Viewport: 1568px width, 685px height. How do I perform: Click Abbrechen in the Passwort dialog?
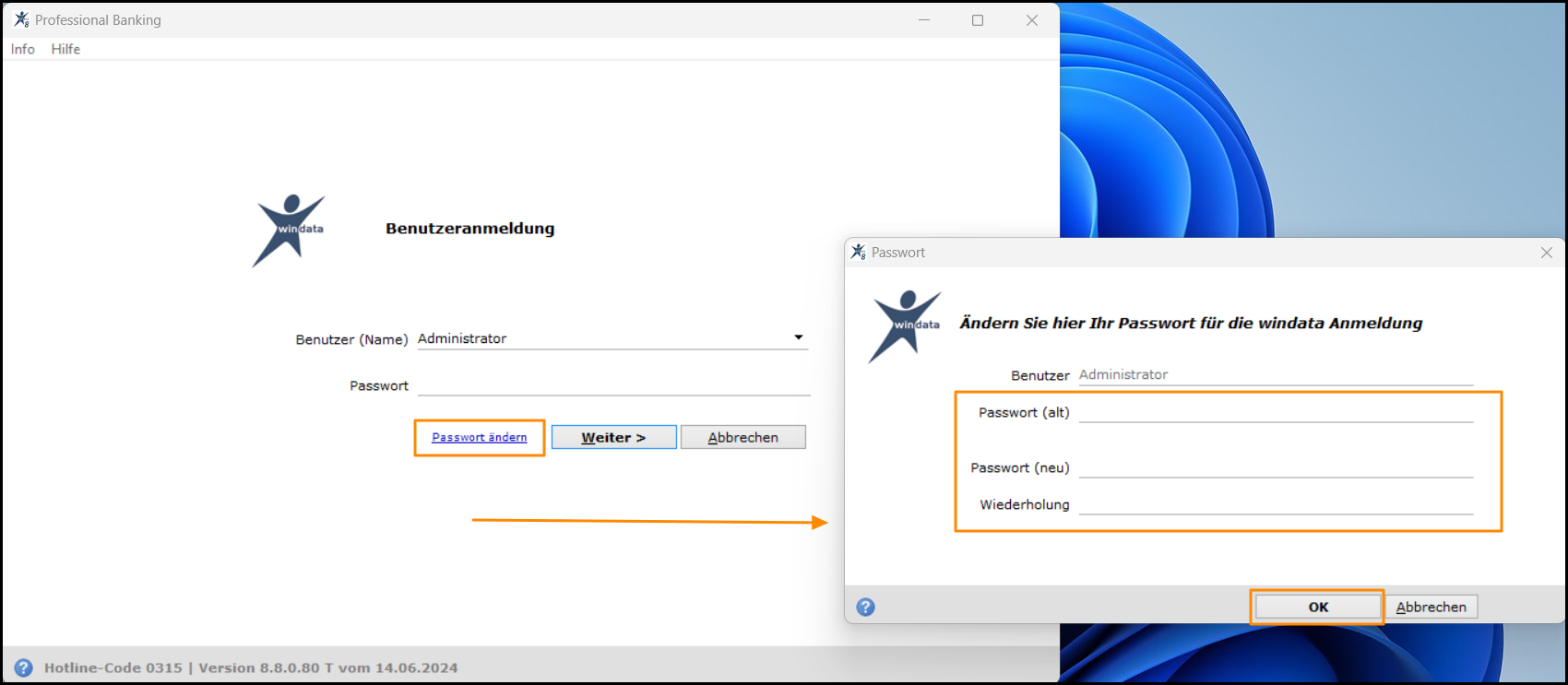(1431, 607)
